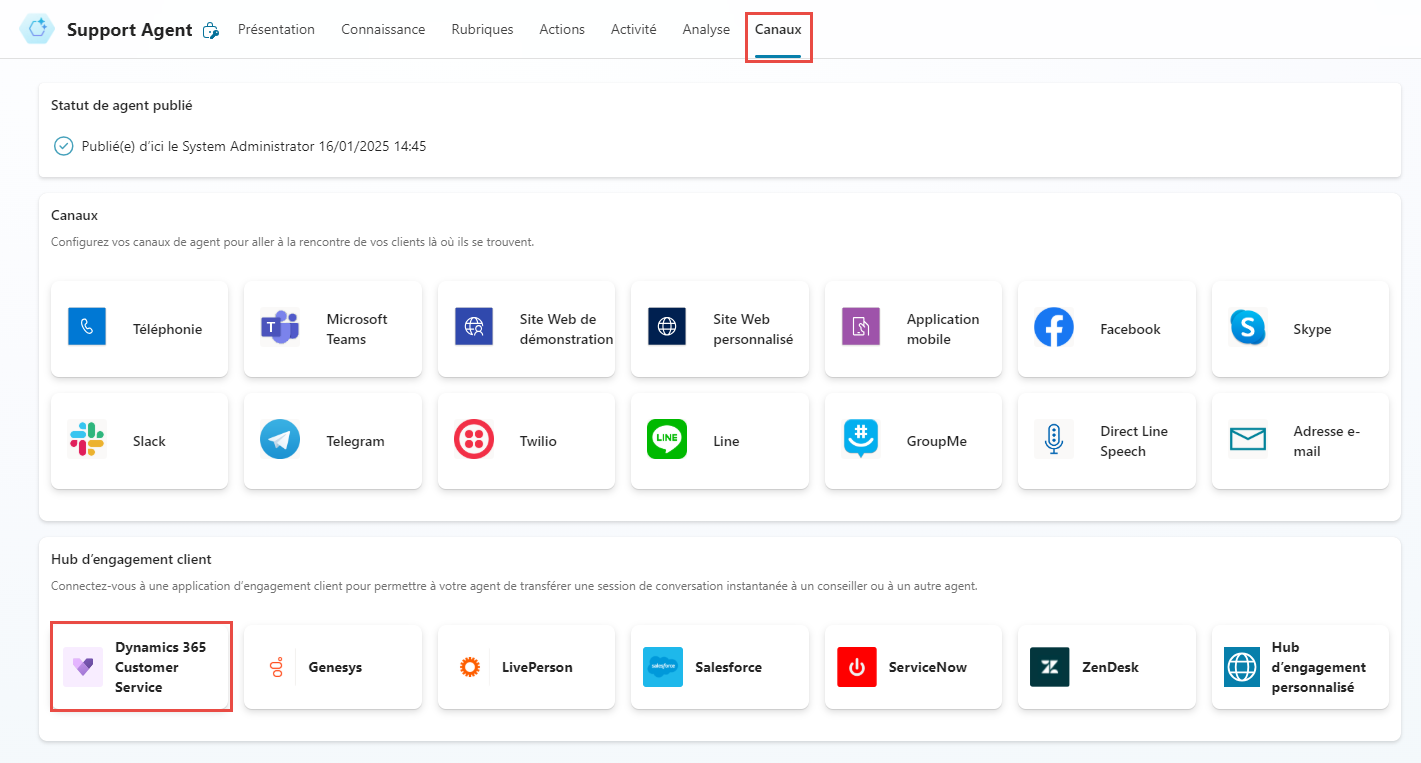Click the Téléphonie phone icon

point(87,327)
